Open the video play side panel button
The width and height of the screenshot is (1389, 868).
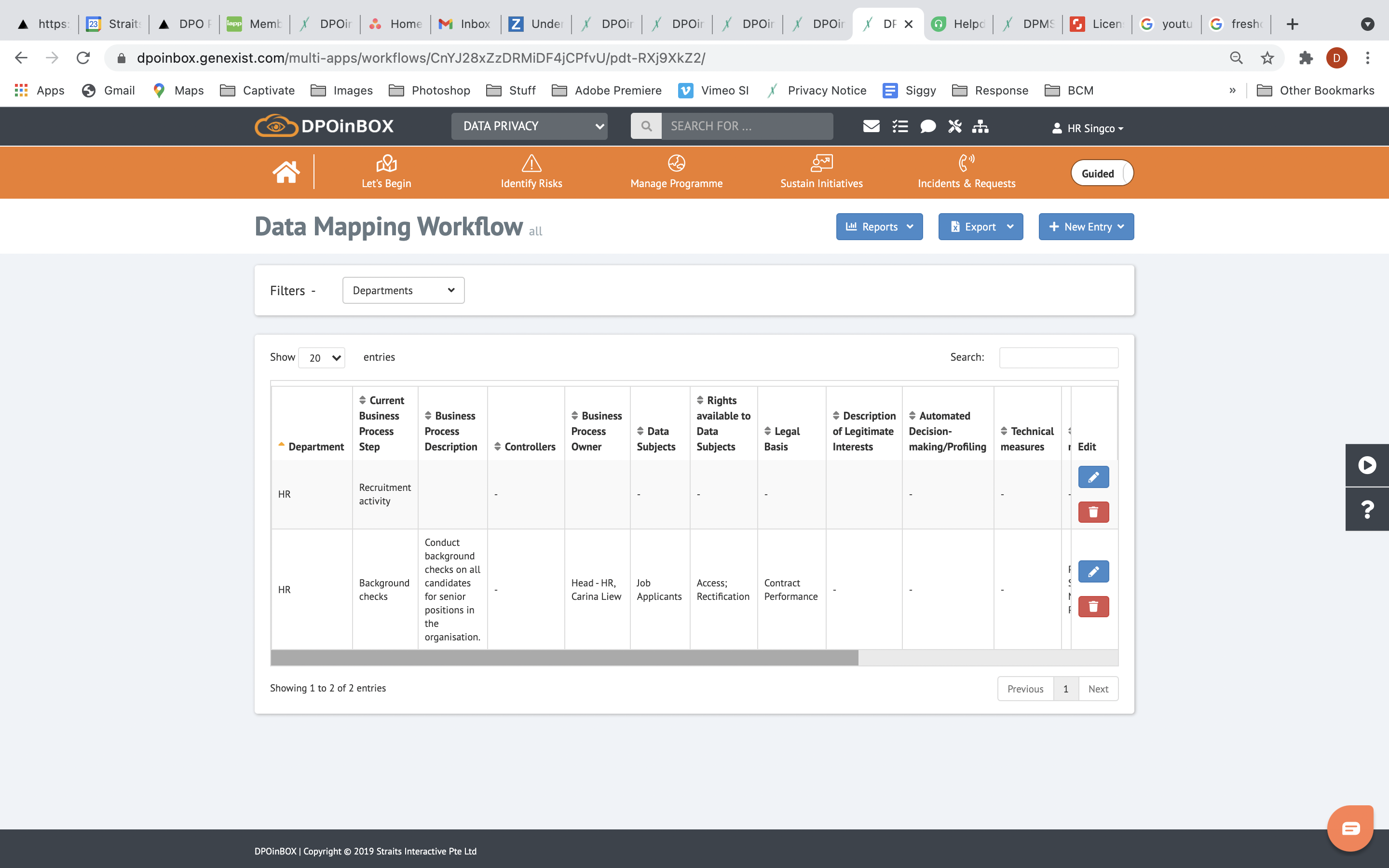point(1367,465)
